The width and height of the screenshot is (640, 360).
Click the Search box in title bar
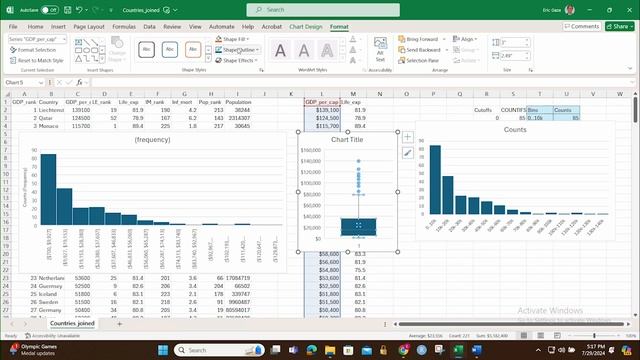click(x=323, y=10)
